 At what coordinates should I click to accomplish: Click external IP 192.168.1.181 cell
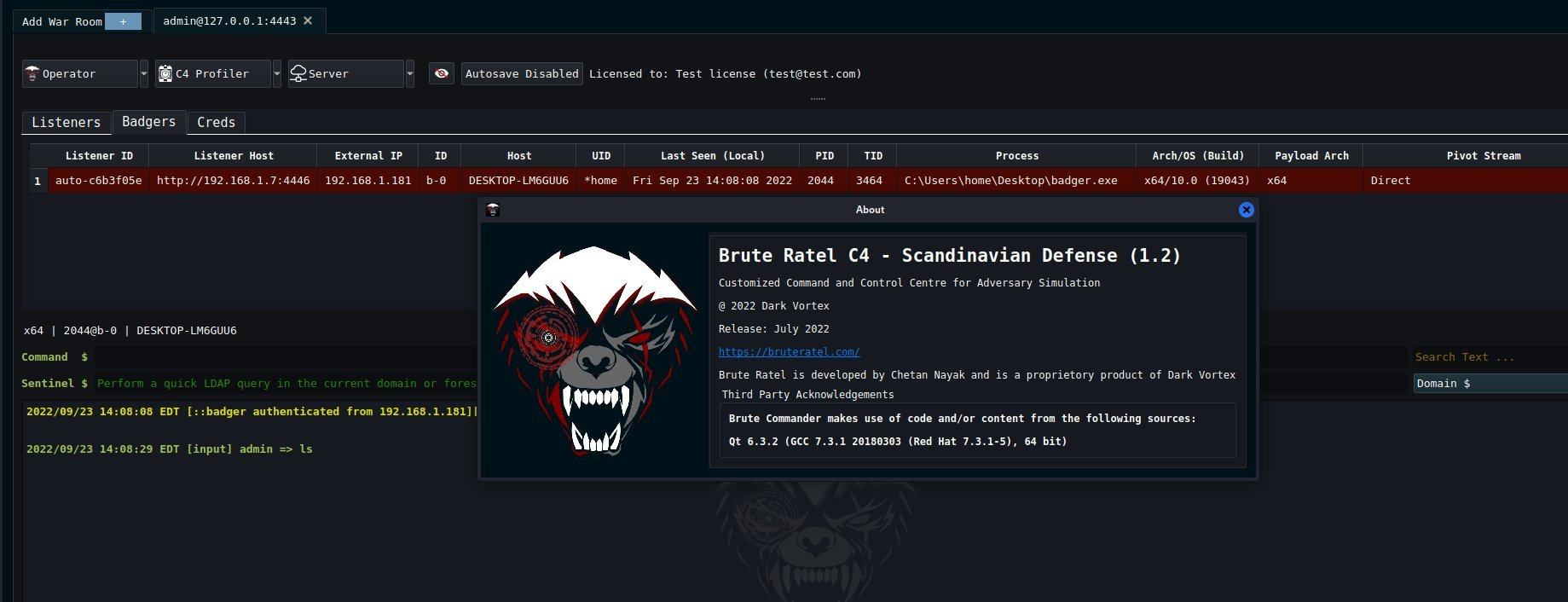pyautogui.click(x=368, y=180)
